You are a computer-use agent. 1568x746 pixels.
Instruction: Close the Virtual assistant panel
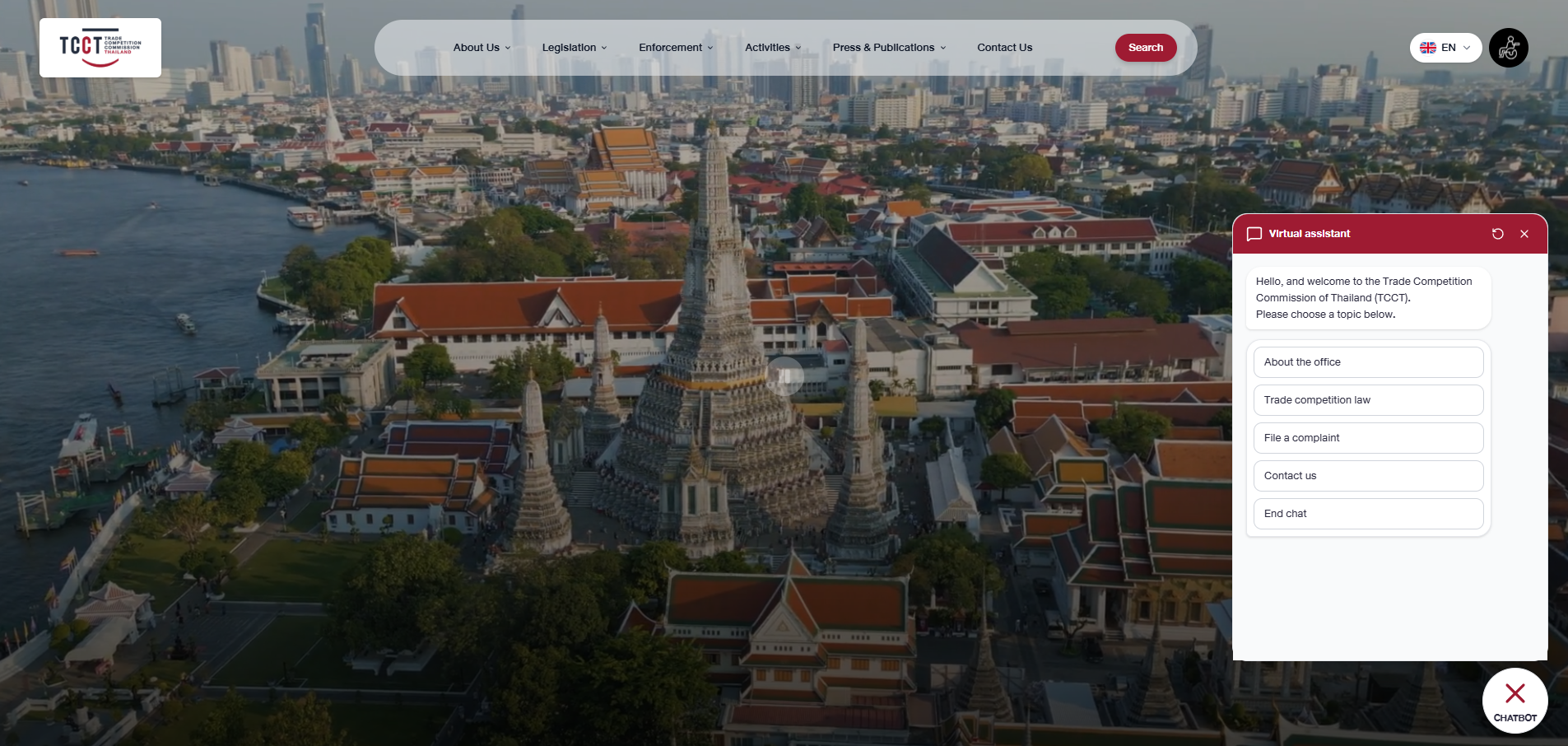point(1524,234)
